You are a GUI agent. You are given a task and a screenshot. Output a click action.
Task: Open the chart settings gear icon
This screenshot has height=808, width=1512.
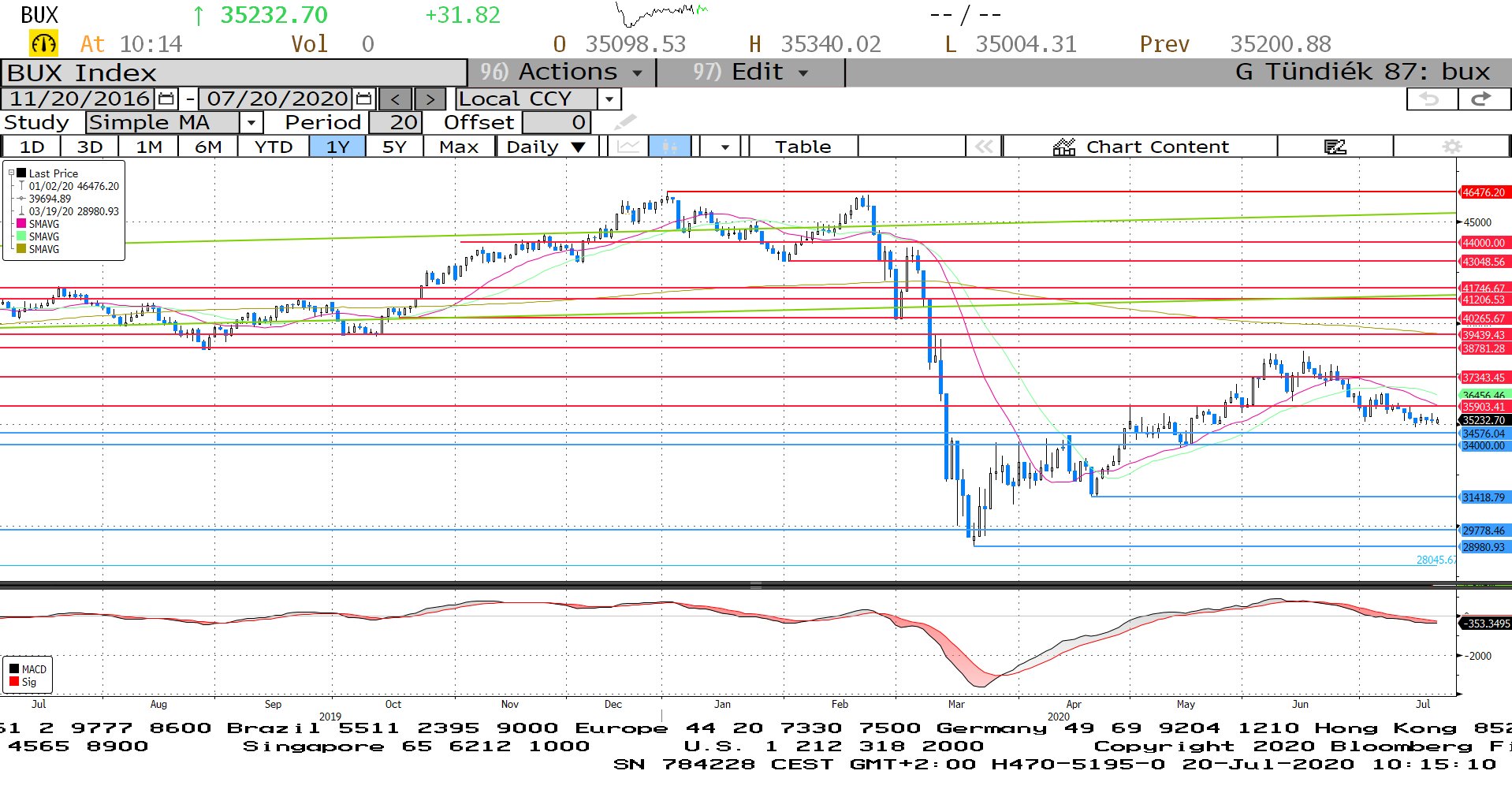1451,147
